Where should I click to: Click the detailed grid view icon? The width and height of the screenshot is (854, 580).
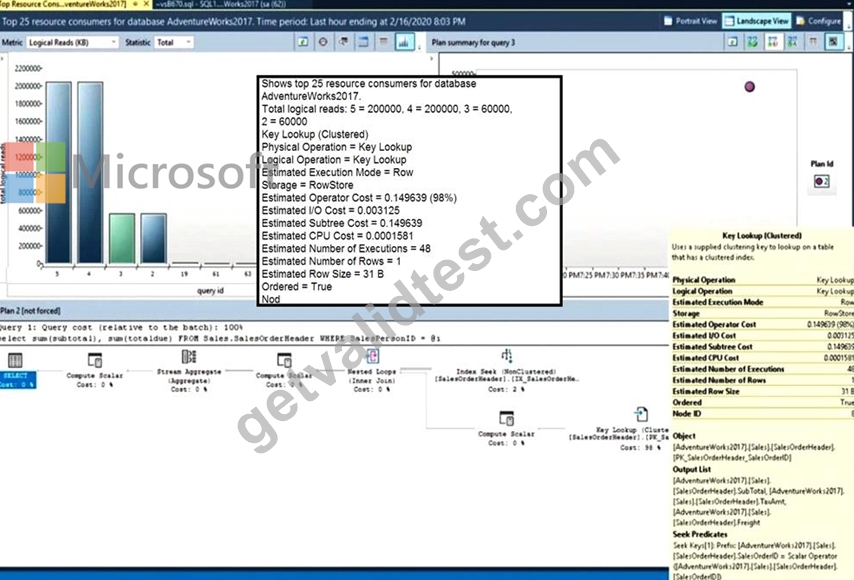coord(363,42)
